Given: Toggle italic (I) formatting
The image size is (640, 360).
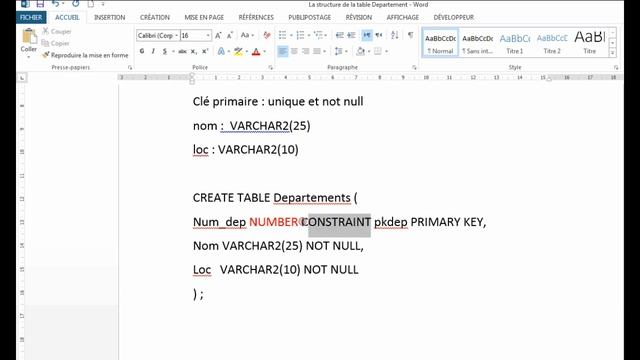Looking at the screenshot, I should [x=153, y=51].
